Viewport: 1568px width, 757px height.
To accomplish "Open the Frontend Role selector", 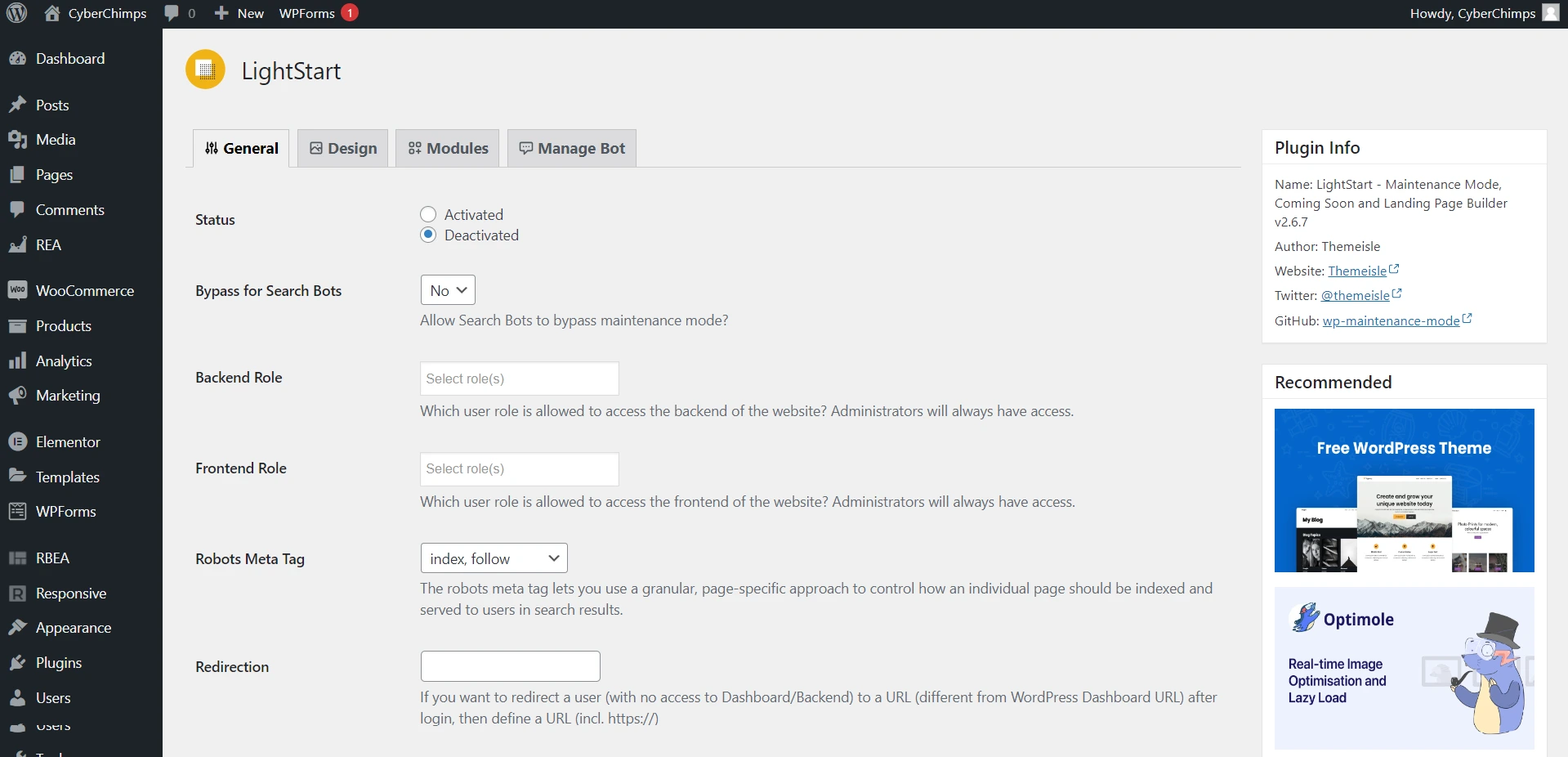I will (x=520, y=469).
